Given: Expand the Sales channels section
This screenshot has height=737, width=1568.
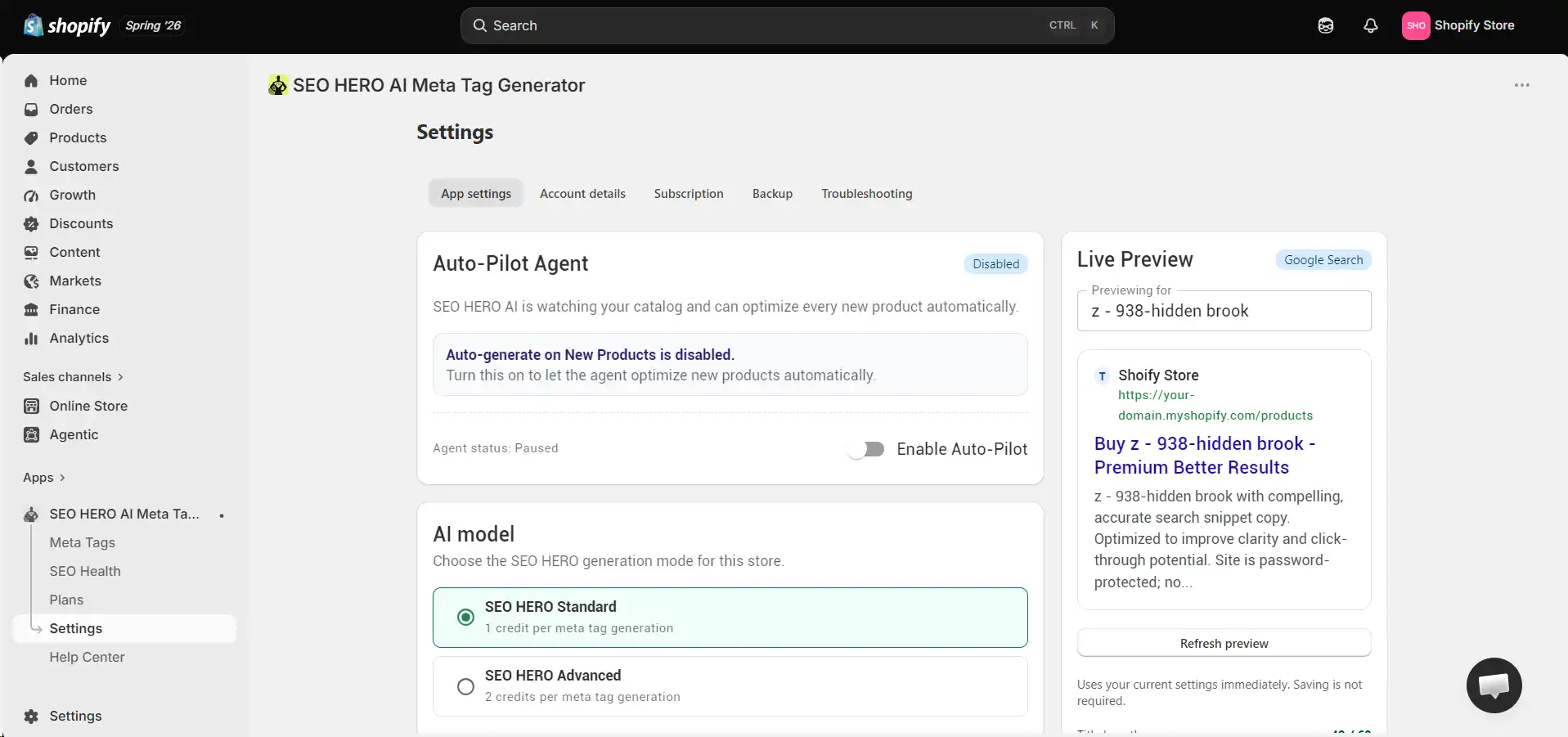Looking at the screenshot, I should click(x=73, y=377).
